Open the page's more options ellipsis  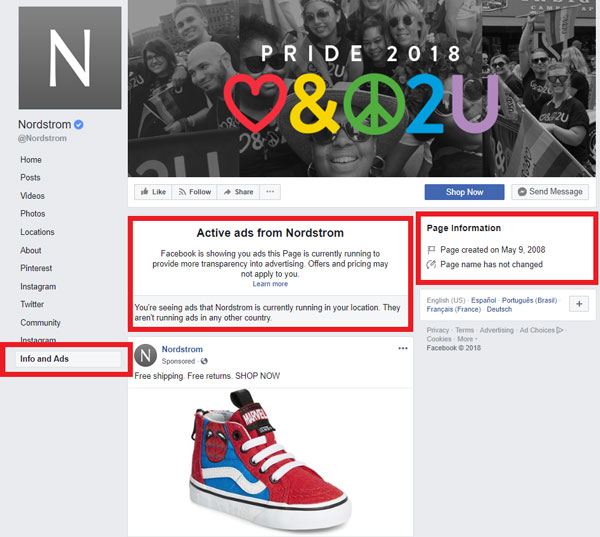pos(271,192)
